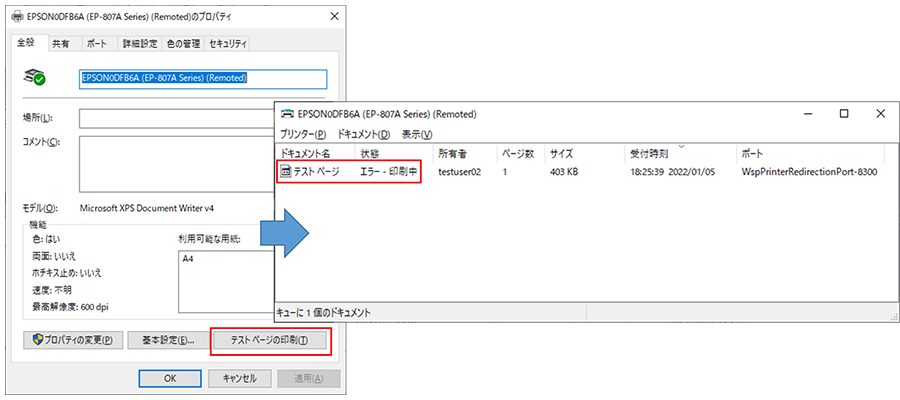Click WspPrinterRedirectionPort-8300 port cell
The width and height of the screenshot is (900, 400).
tap(809, 172)
